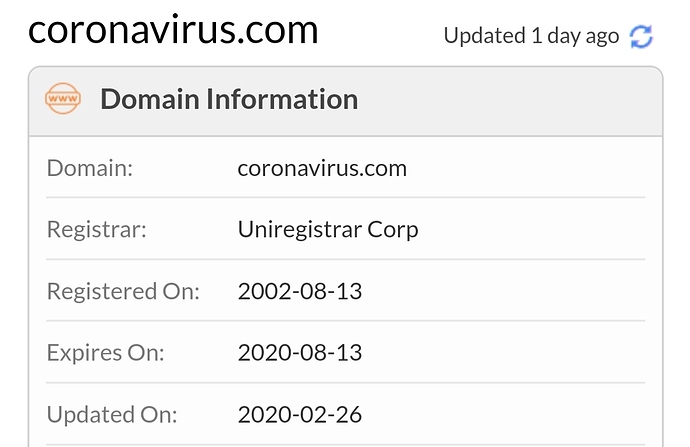
Task: Click the "Registered On:" field label
Action: pyautogui.click(x=124, y=292)
